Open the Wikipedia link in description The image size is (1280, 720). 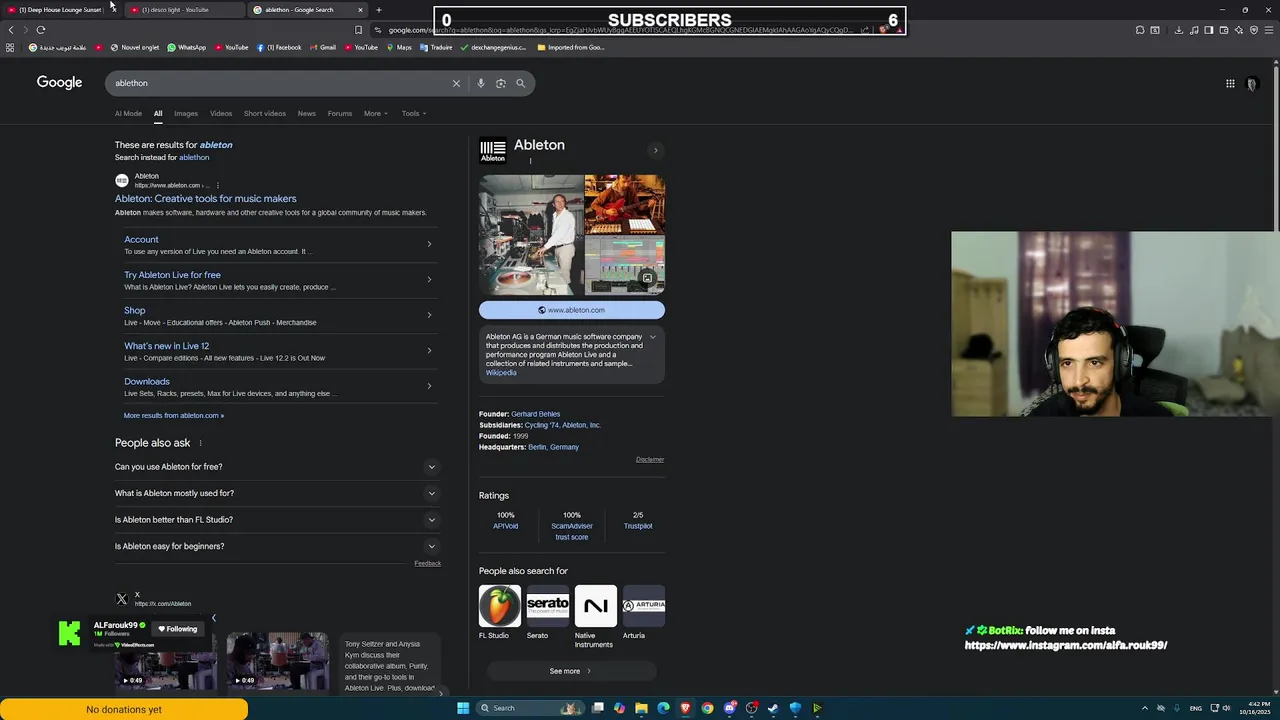click(x=501, y=373)
